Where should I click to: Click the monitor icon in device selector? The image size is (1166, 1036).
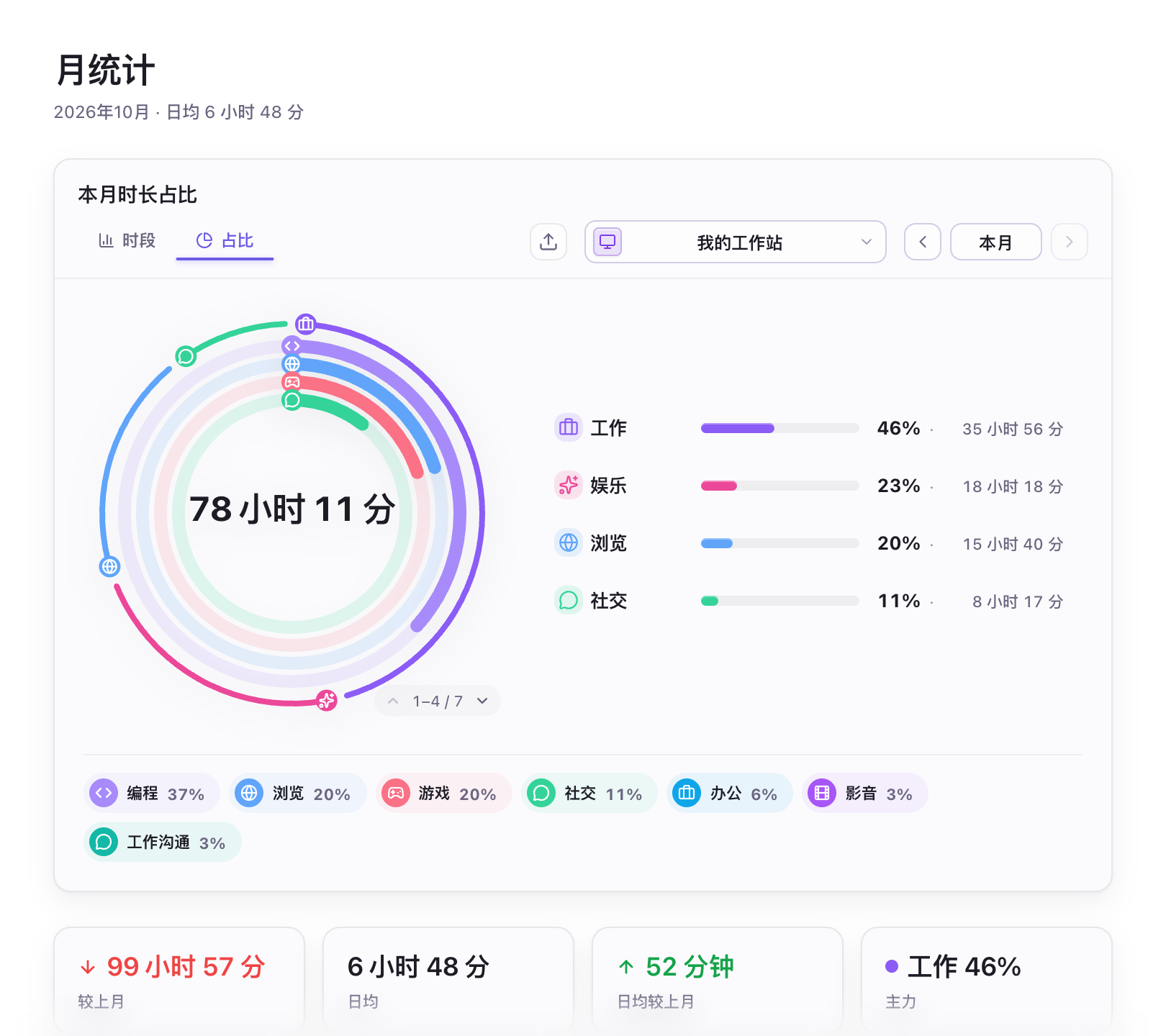point(607,242)
